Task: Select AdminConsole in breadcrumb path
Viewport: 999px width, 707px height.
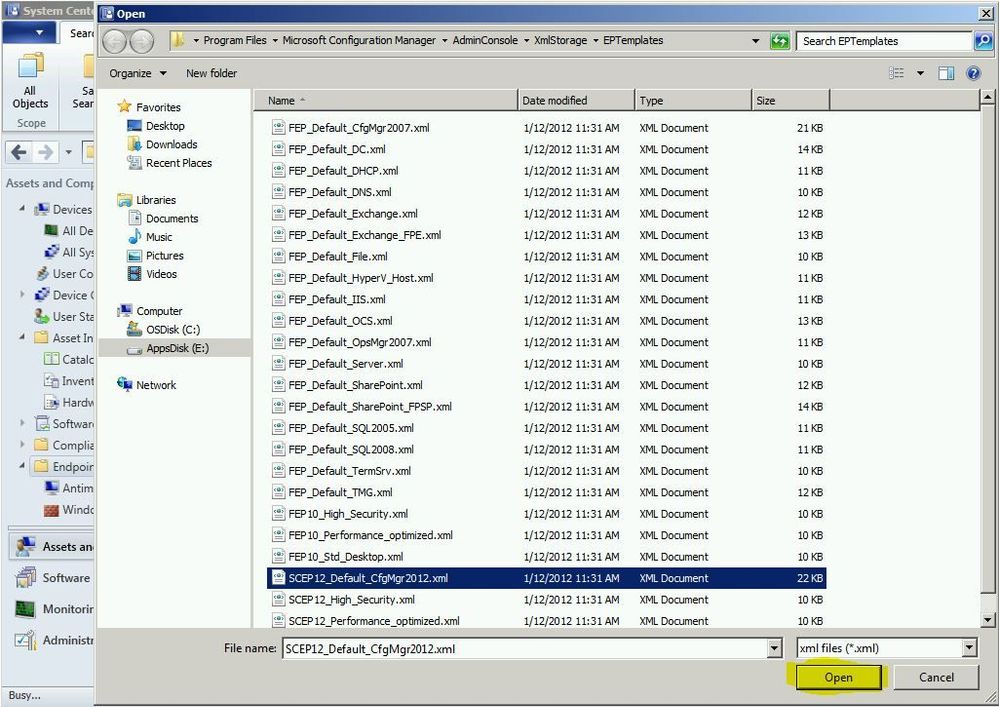Action: coord(485,40)
